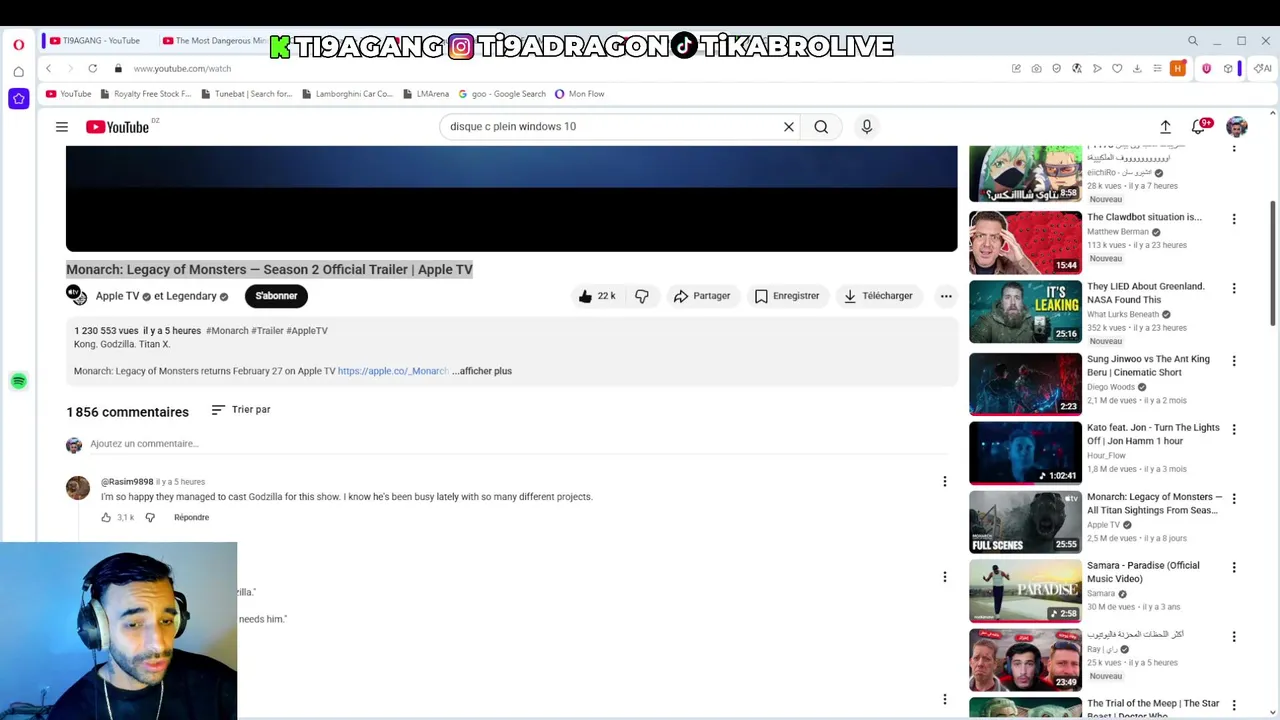Click the padlock site info icon

coord(118,68)
